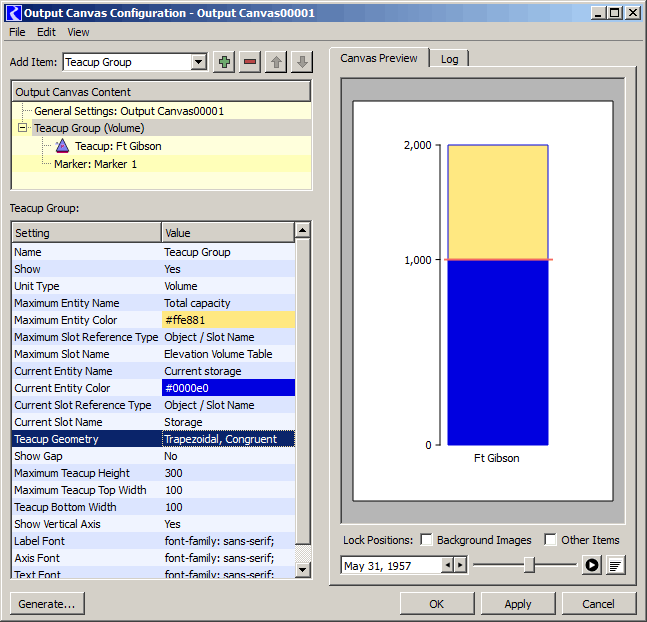Click the Current Slot Name value Storage

click(x=228, y=422)
